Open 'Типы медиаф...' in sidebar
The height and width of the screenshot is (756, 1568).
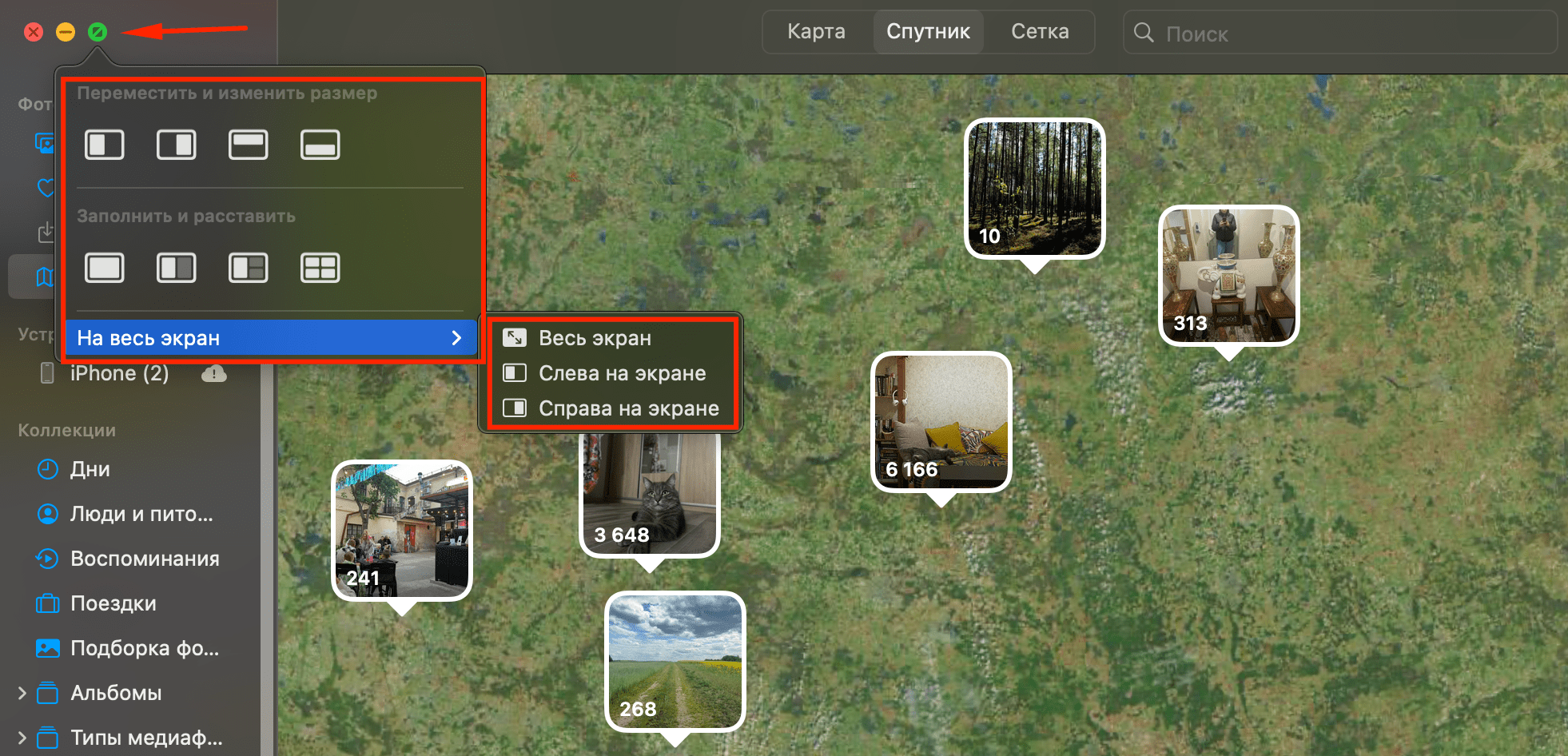pos(146,738)
